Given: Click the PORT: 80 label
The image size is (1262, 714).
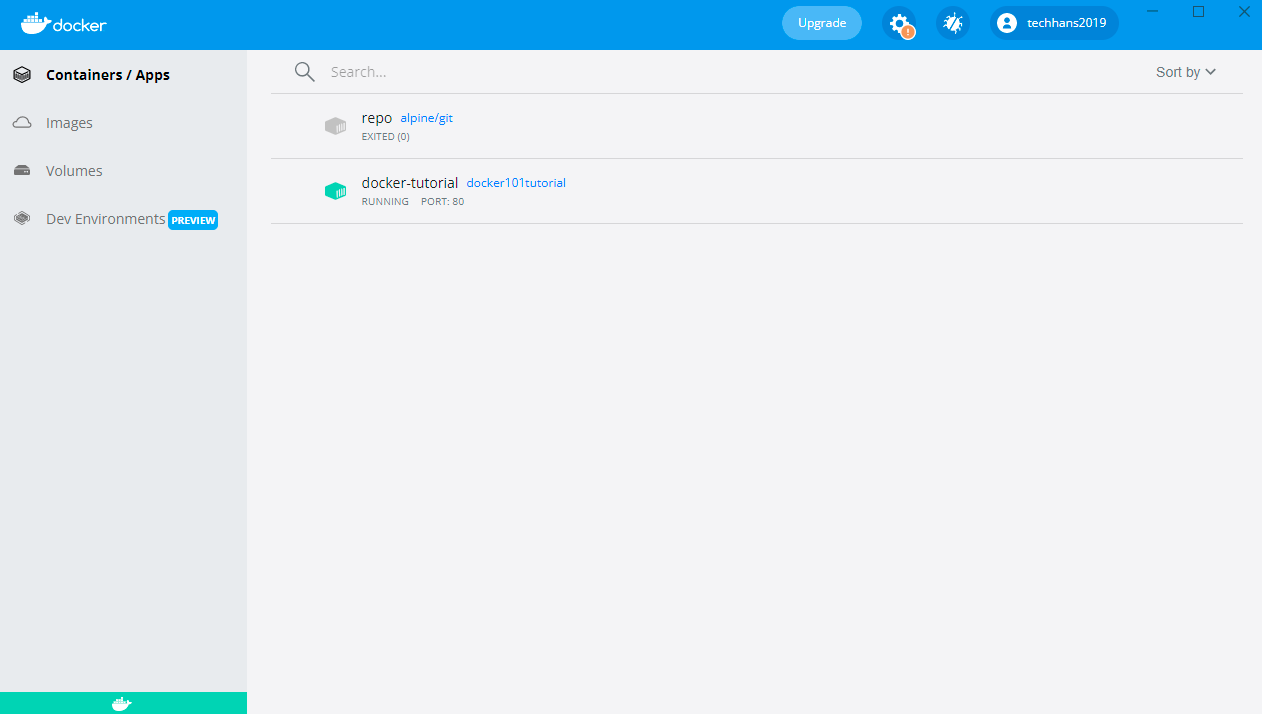Looking at the screenshot, I should 443,202.
